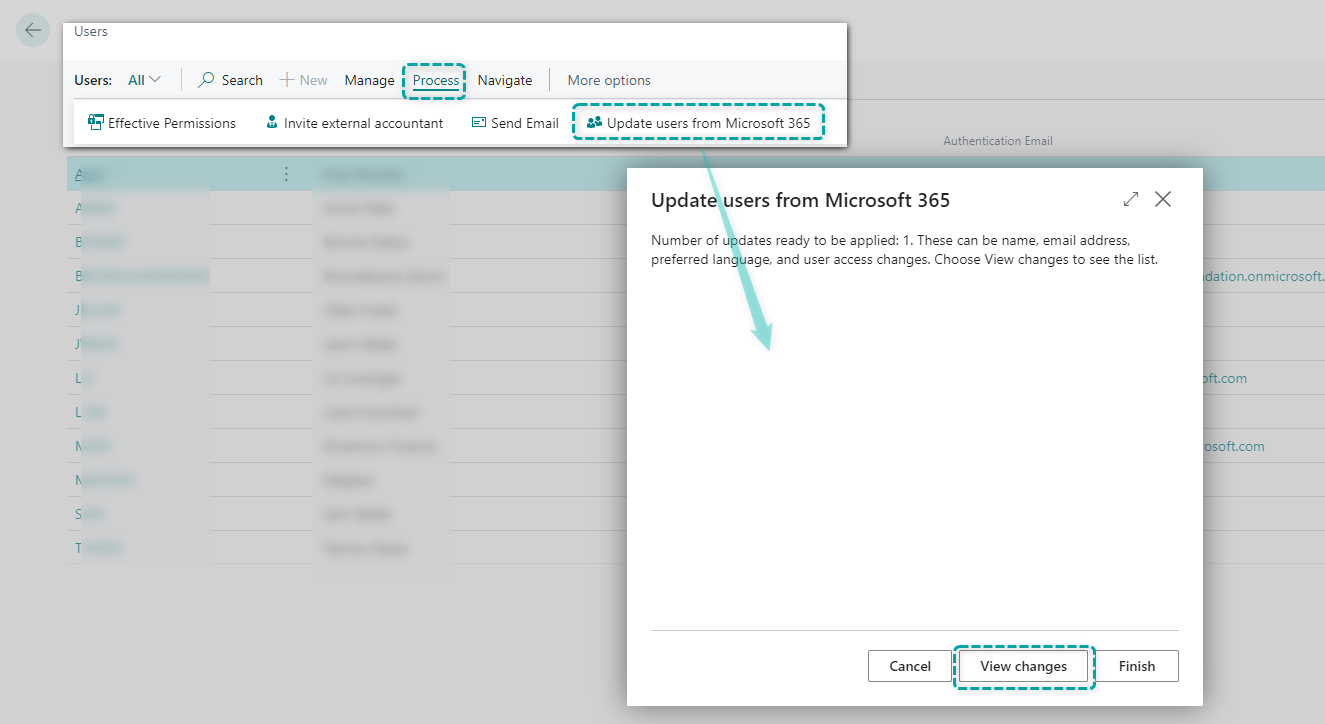Open the Manage menu
Screen dimensions: 1325x724
coord(370,80)
